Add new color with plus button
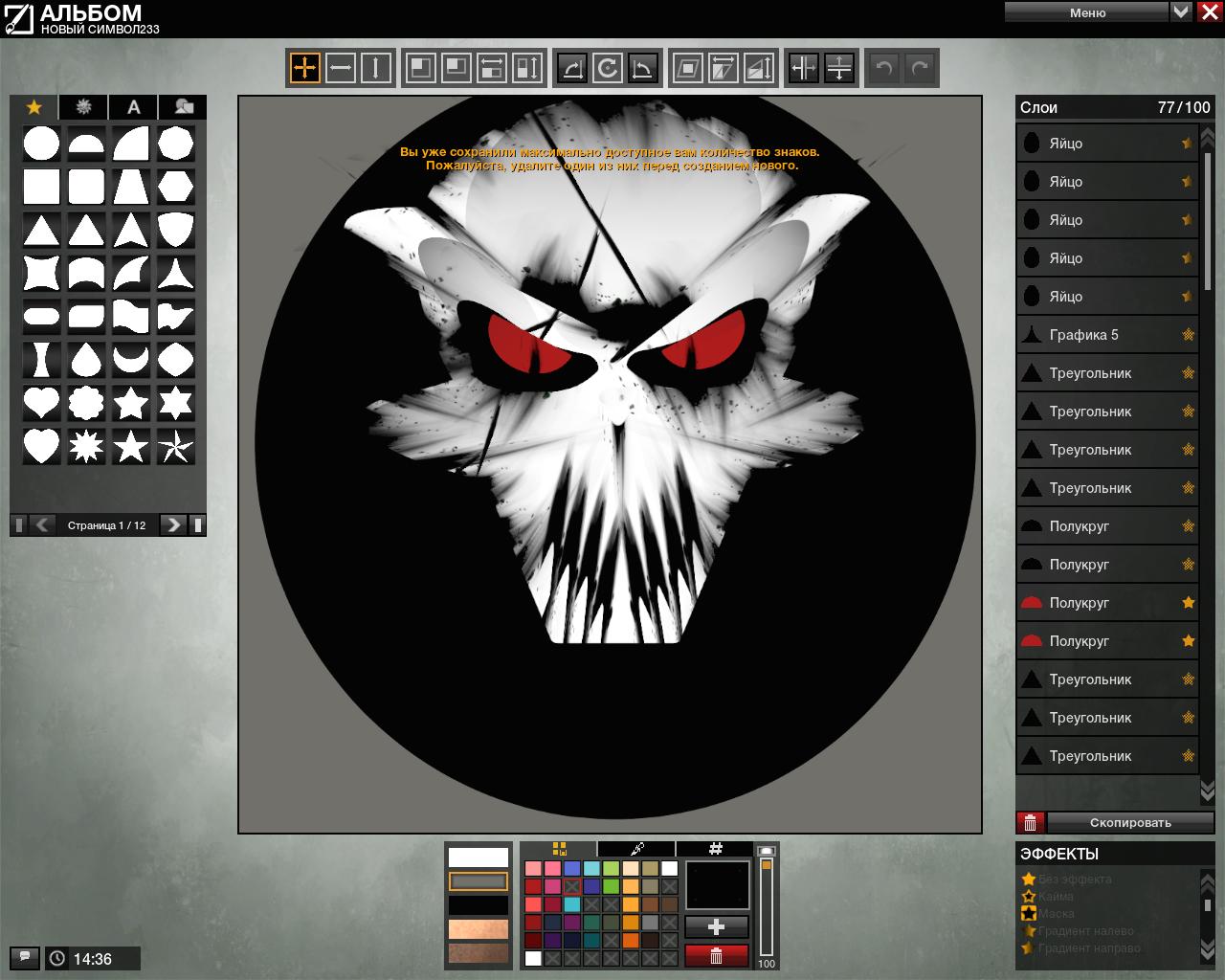Viewport: 1225px width, 980px height. [716, 926]
